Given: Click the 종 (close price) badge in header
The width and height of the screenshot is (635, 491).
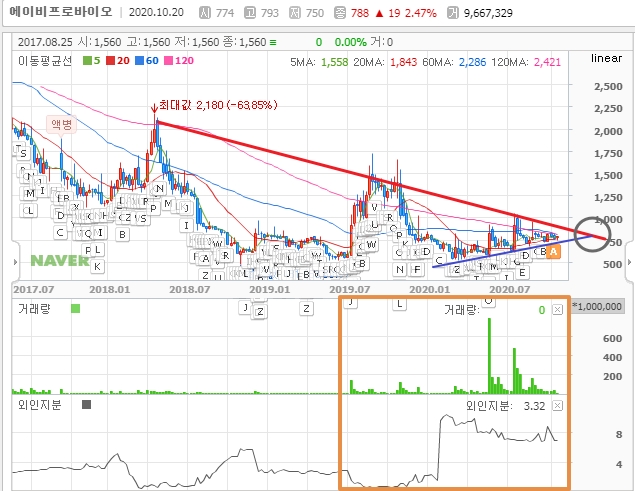Looking at the screenshot, I should click(x=340, y=13).
